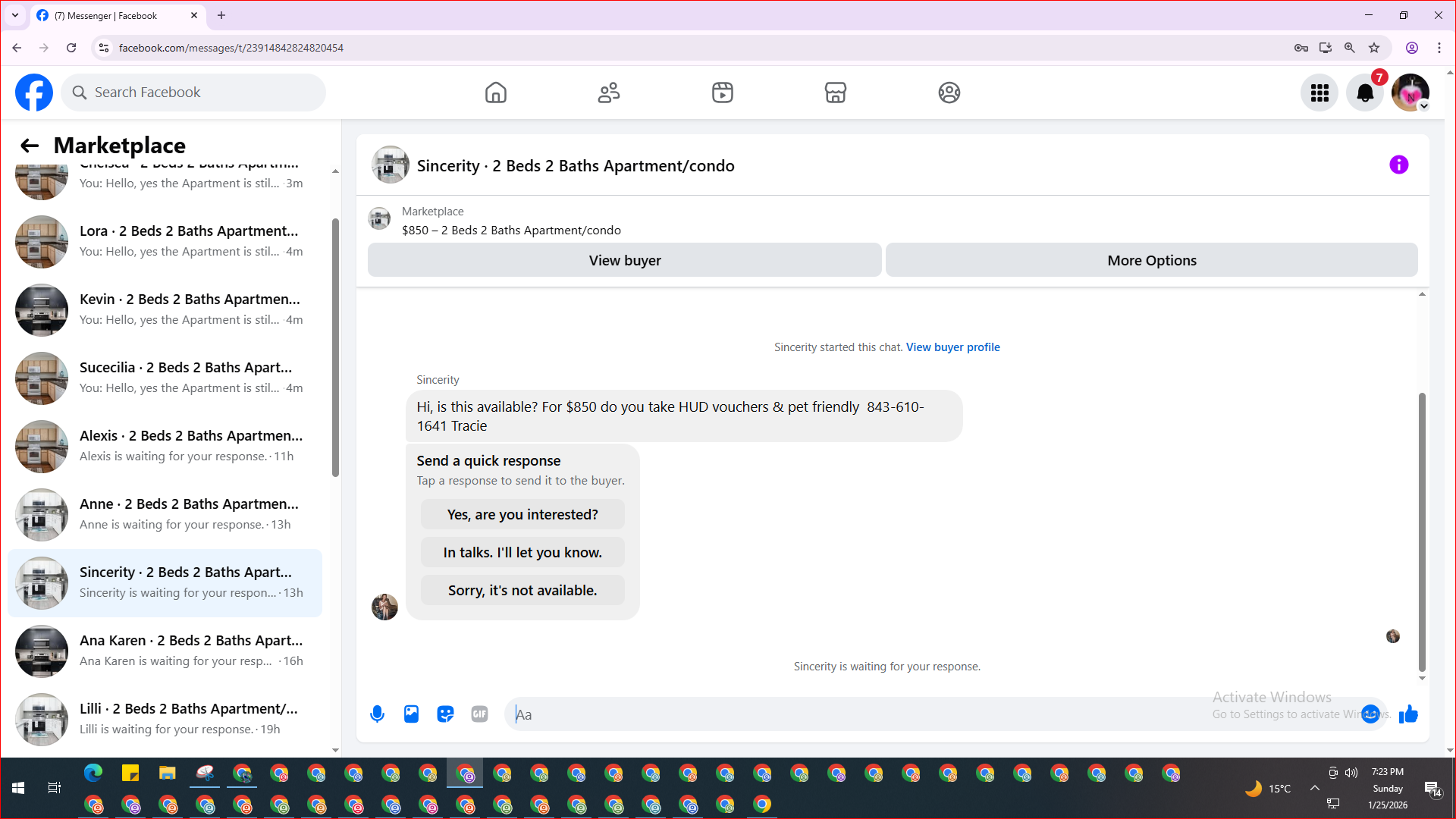This screenshot has width=1456, height=819.
Task: Click the Install app icon in the address bar
Action: (1326, 48)
